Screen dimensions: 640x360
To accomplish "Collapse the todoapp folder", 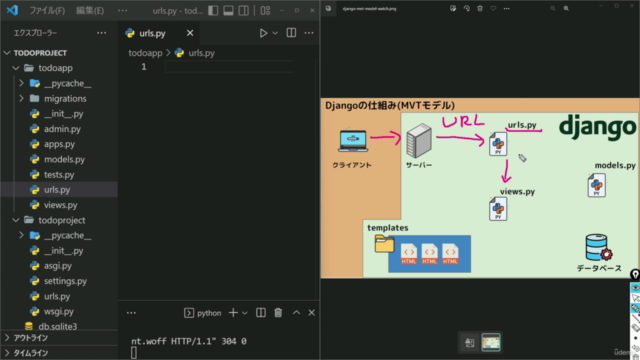I will 16,68.
